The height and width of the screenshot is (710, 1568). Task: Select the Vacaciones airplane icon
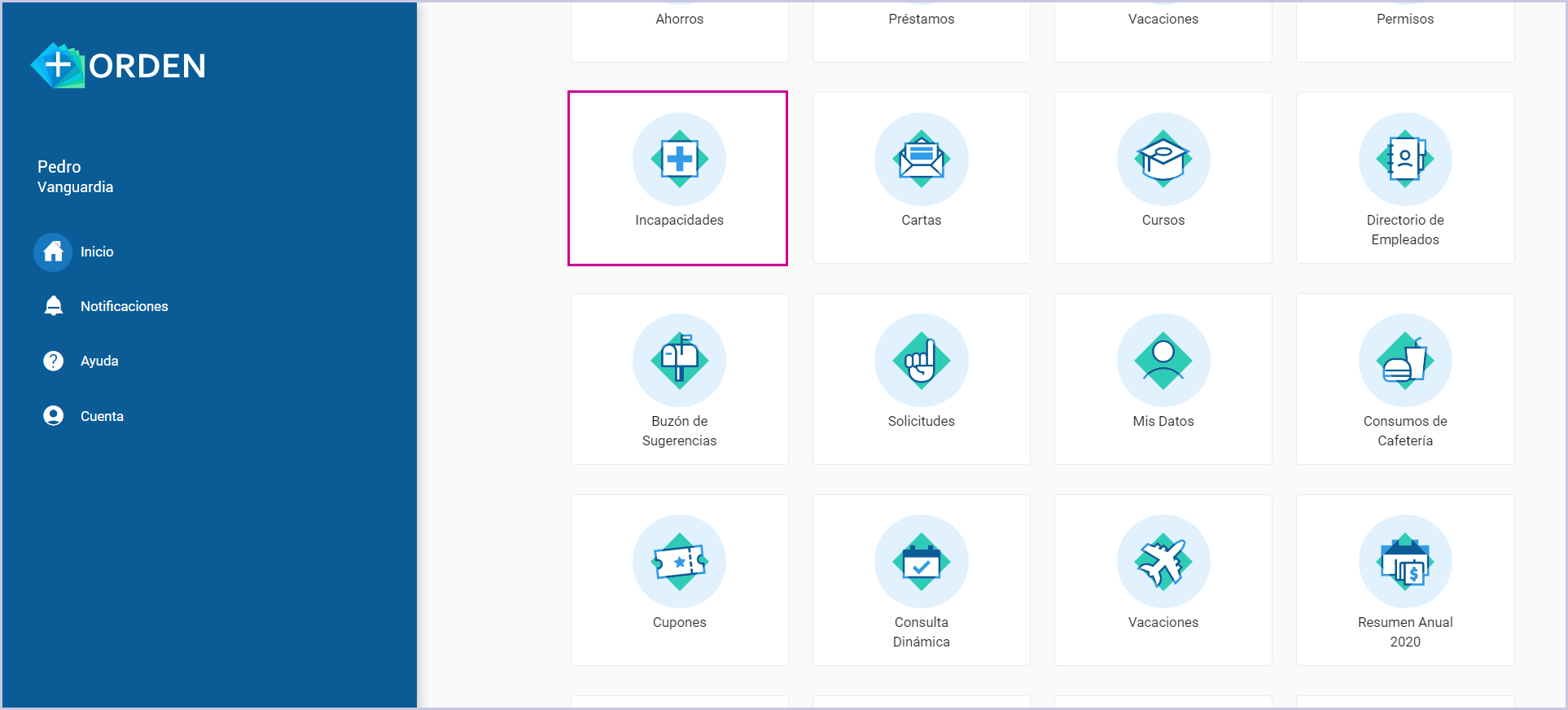pyautogui.click(x=1163, y=561)
